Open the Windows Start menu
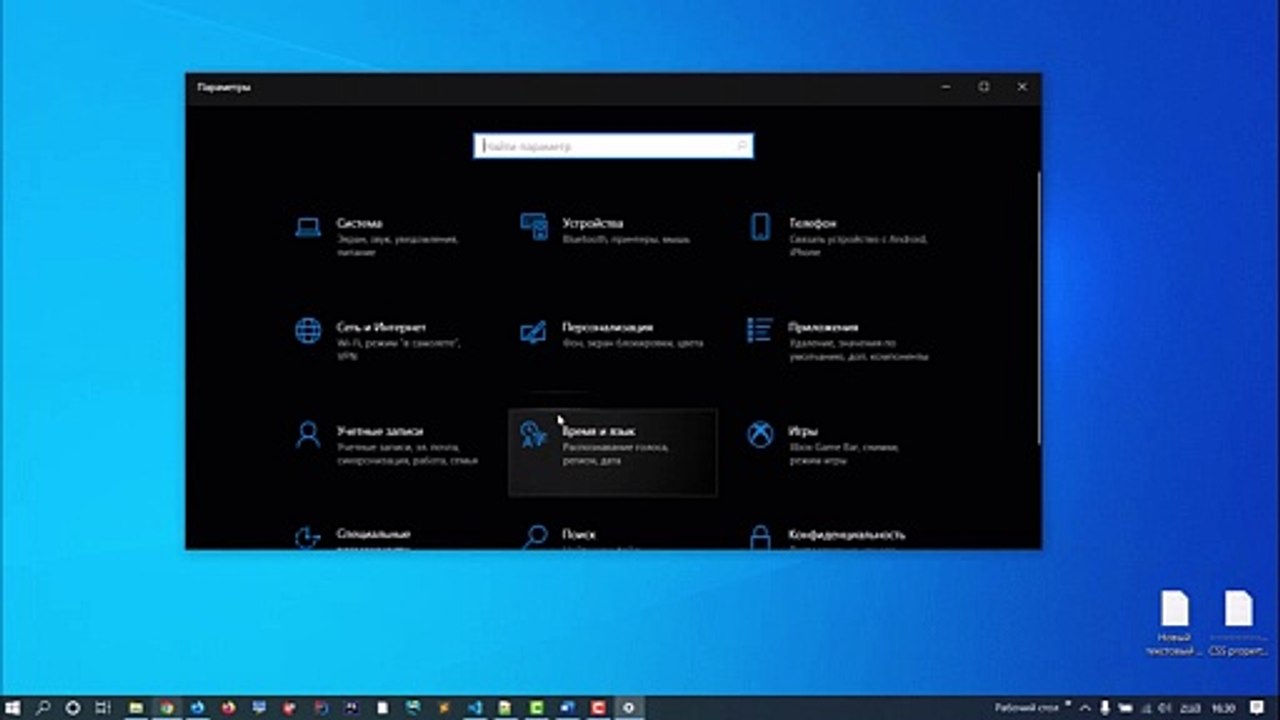Image resolution: width=1280 pixels, height=720 pixels. click(x=13, y=708)
